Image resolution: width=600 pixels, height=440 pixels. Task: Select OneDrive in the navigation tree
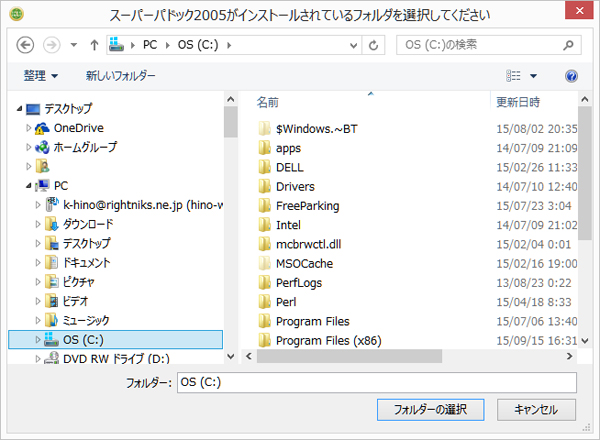click(x=79, y=128)
